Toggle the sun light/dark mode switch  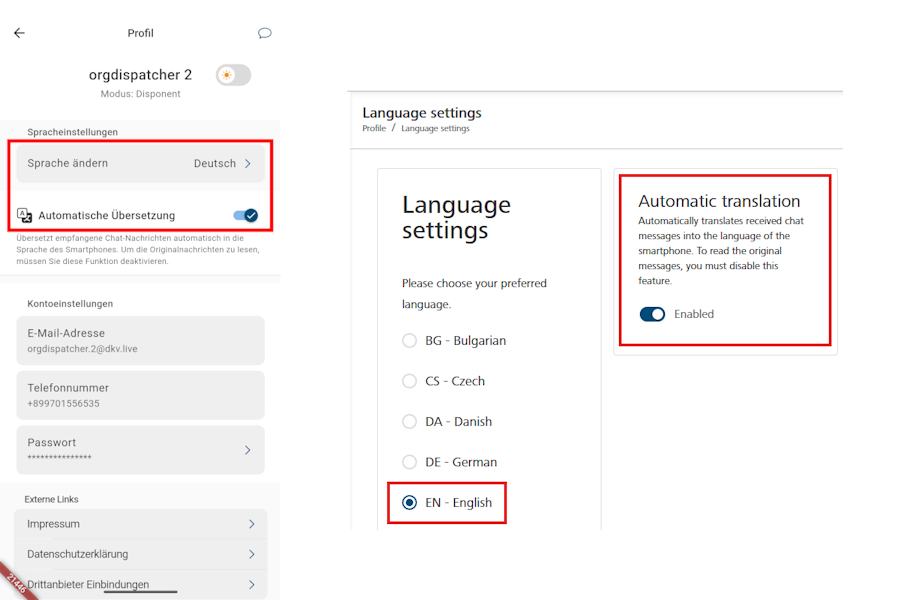pyautogui.click(x=234, y=75)
